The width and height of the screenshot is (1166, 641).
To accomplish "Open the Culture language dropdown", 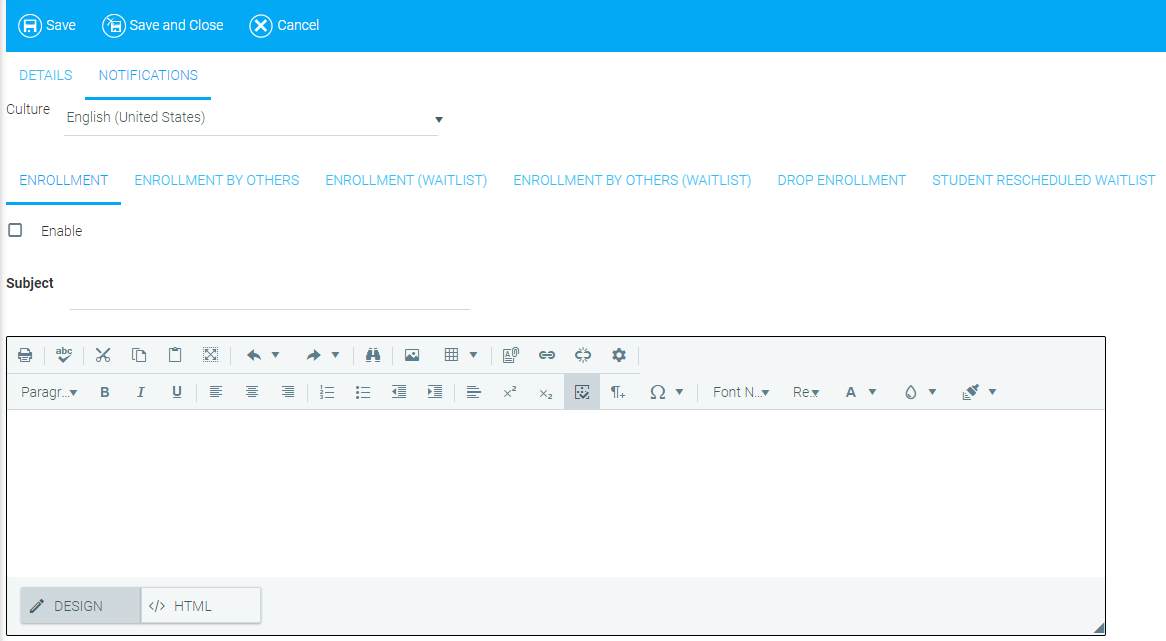I will [x=252, y=119].
